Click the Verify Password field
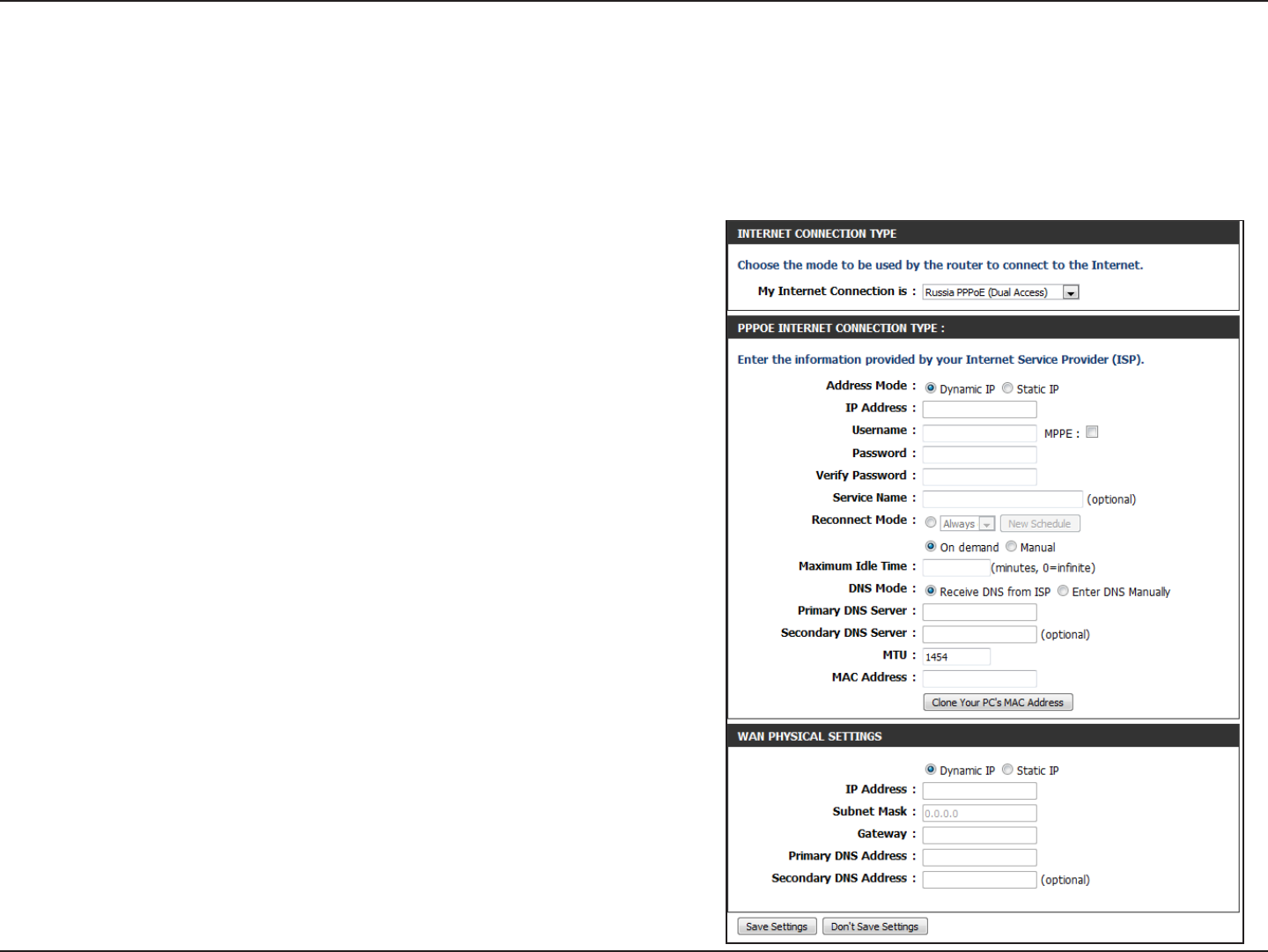Screen dimensions: 1268x952 979,477
